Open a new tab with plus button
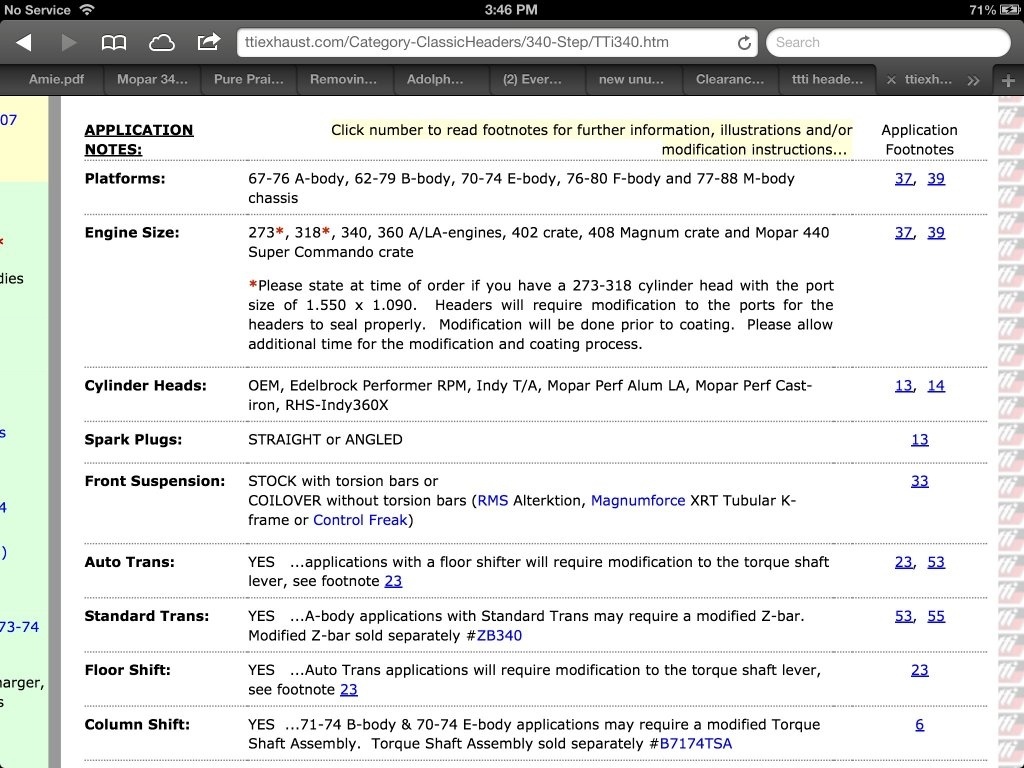Screen dimensions: 1024x768 click(1007, 80)
